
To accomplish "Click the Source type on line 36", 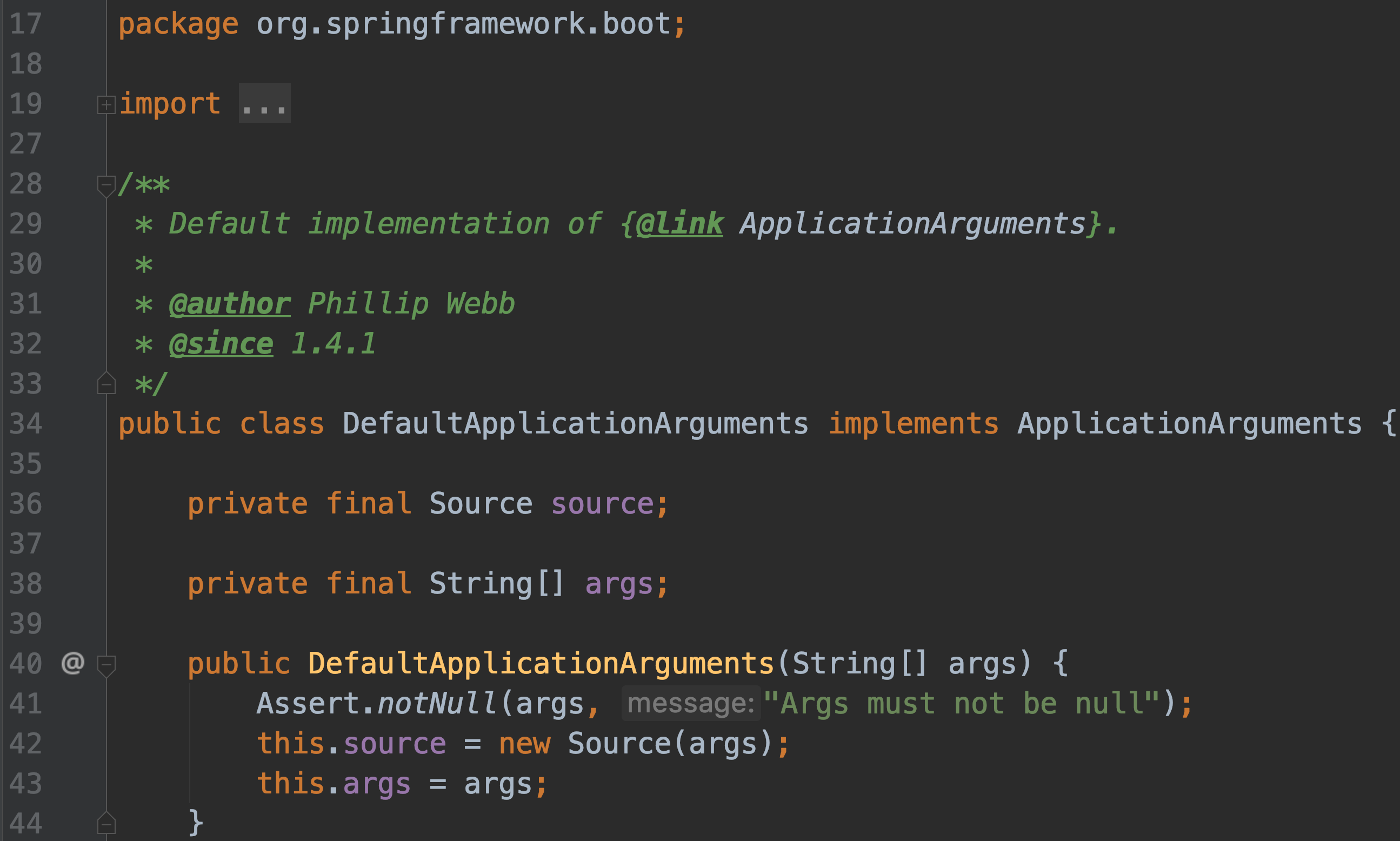I will (481, 503).
